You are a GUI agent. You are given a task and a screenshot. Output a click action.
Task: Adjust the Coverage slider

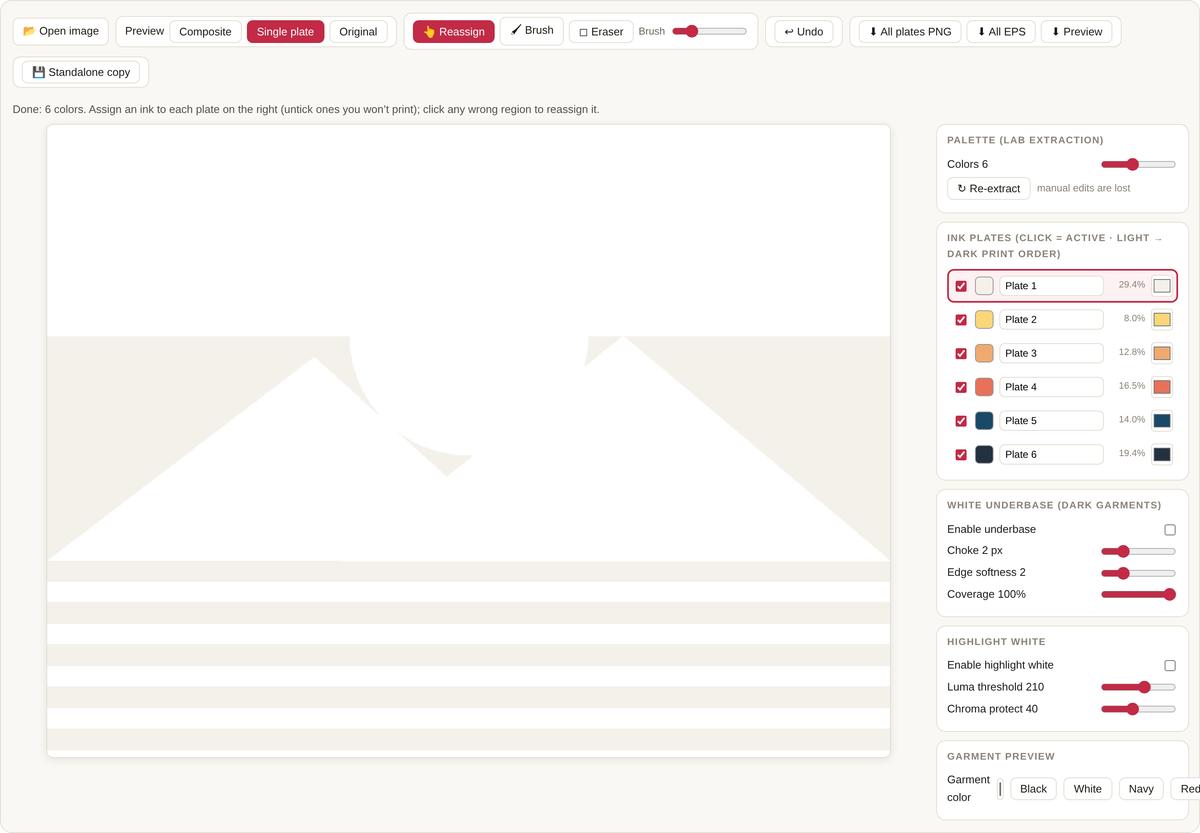click(1138, 594)
